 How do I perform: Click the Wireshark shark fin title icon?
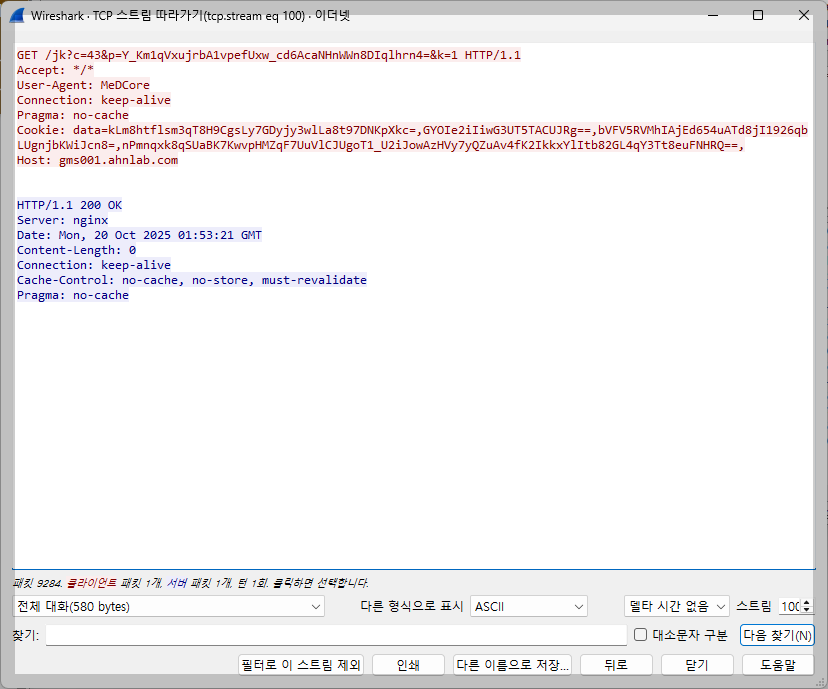pos(17,15)
